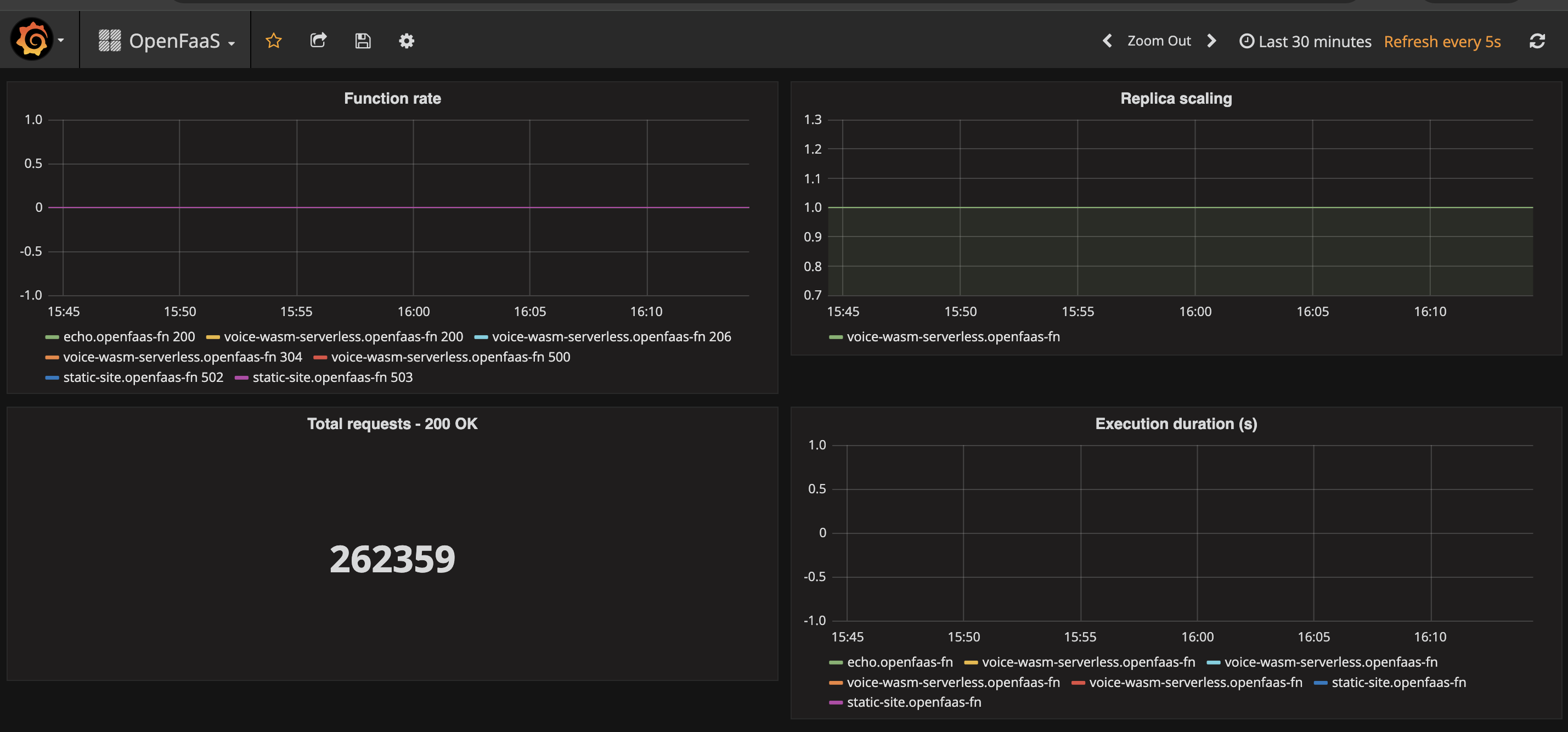Image resolution: width=1568 pixels, height=732 pixels.
Task: Open color picker for static-site.openfaas-fn 503 purple swatch
Action: [241, 378]
